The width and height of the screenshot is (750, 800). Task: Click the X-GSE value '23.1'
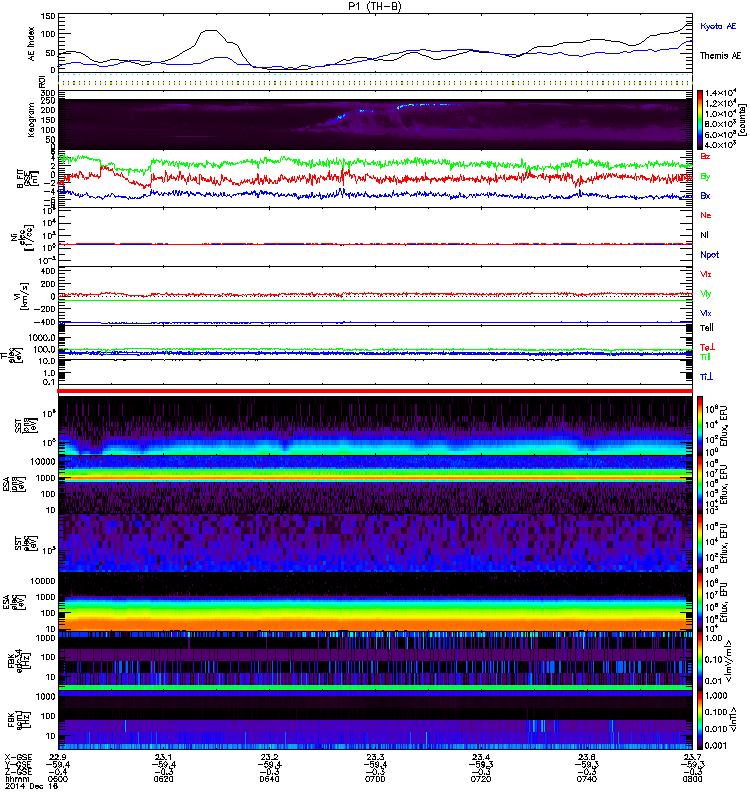[163, 757]
